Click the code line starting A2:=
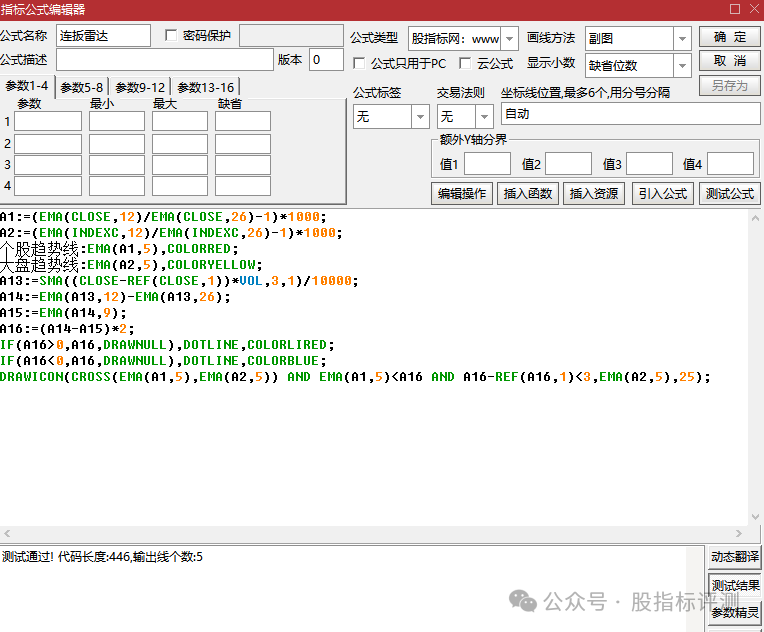The image size is (764, 632). [171, 233]
